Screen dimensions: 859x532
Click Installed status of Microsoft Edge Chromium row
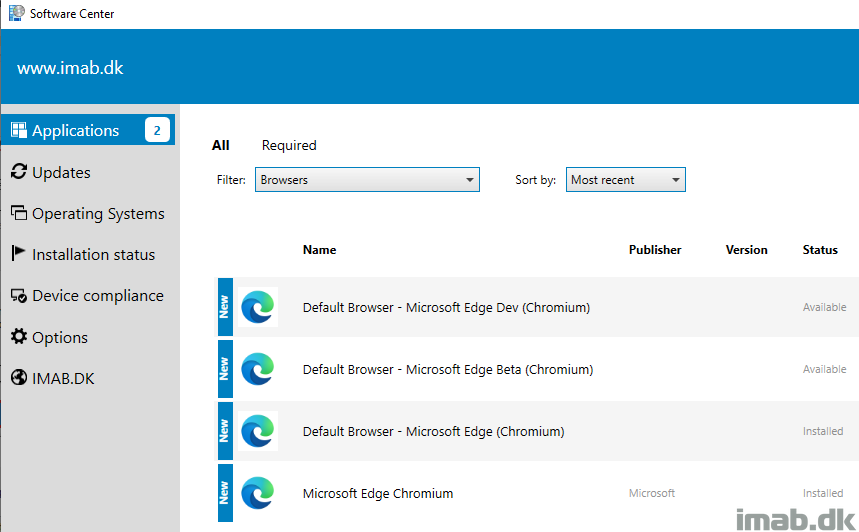(x=823, y=493)
